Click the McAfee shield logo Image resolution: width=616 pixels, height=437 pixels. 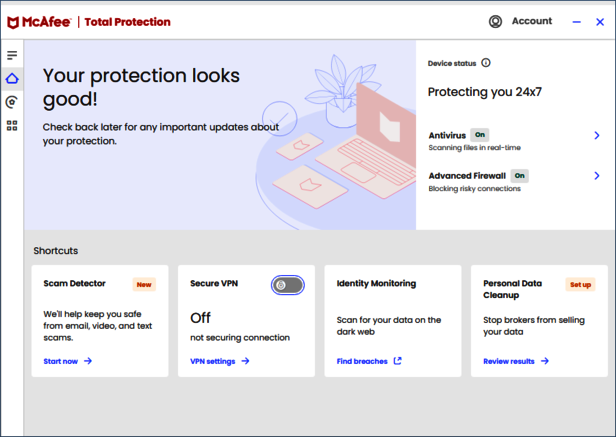pos(14,21)
